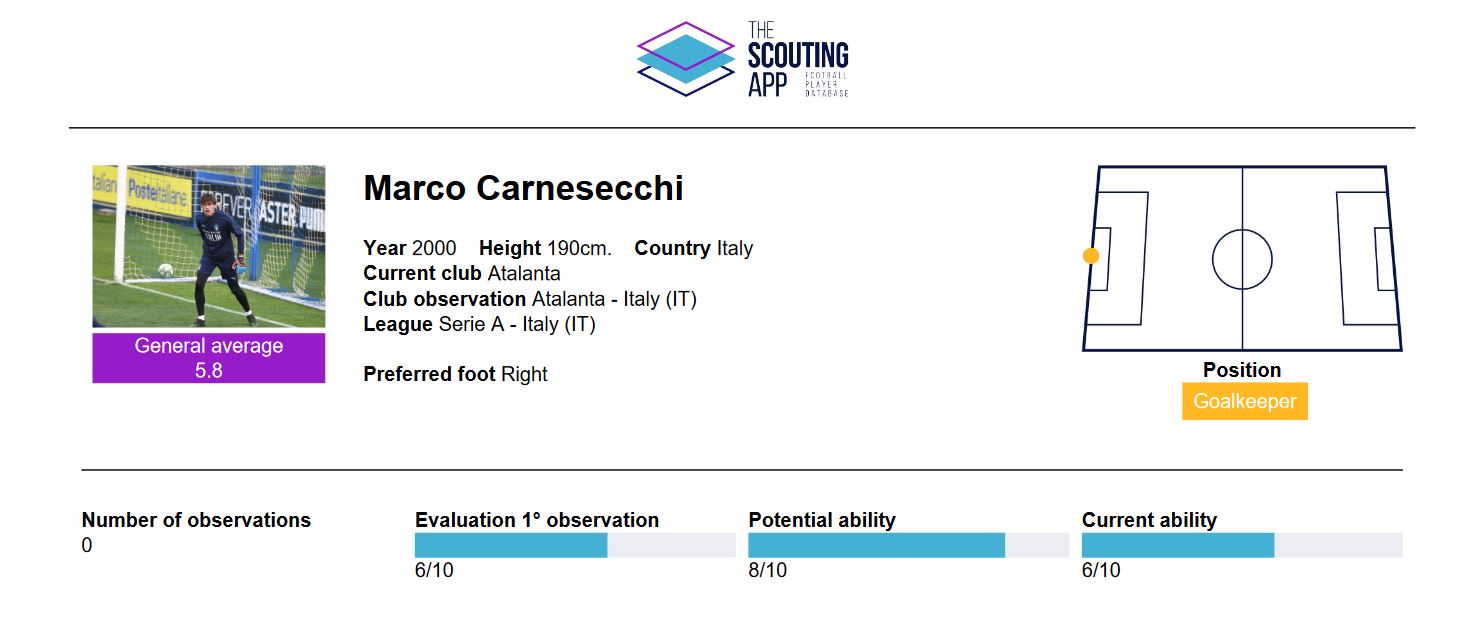Click the 8/10 potential ability score
The width and height of the screenshot is (1484, 630).
pyautogui.click(x=767, y=571)
